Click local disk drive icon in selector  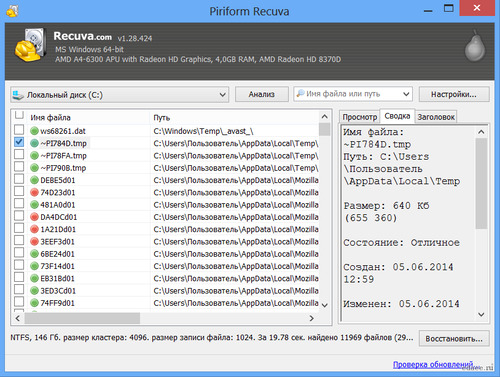pos(17,95)
